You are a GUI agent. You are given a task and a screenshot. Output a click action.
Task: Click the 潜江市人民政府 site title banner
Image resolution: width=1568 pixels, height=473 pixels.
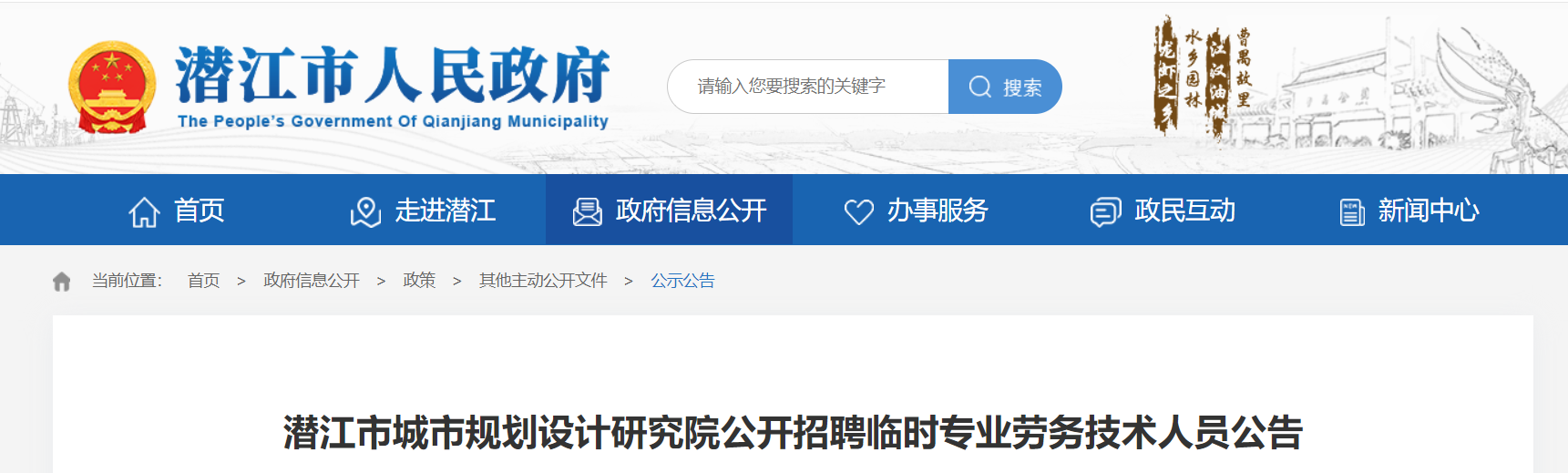393,87
